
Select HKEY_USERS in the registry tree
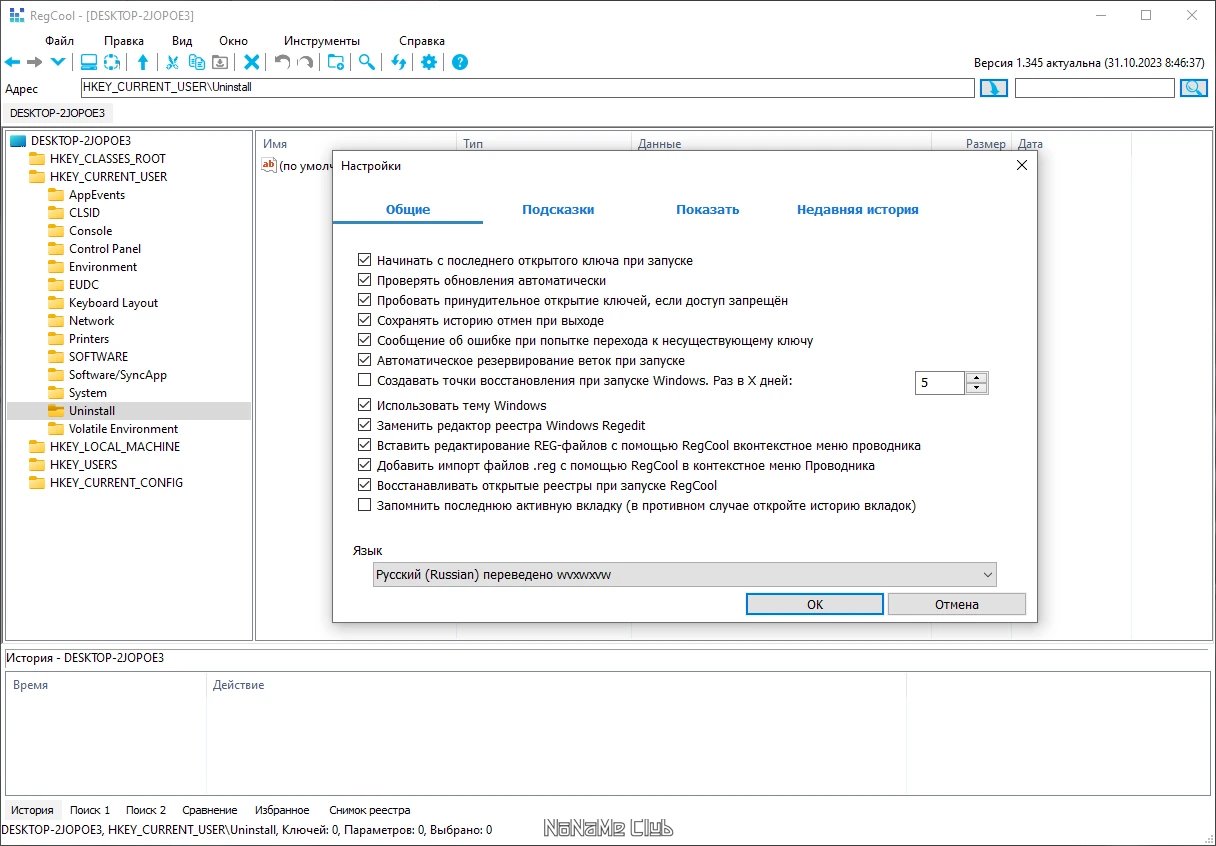[x=83, y=465]
